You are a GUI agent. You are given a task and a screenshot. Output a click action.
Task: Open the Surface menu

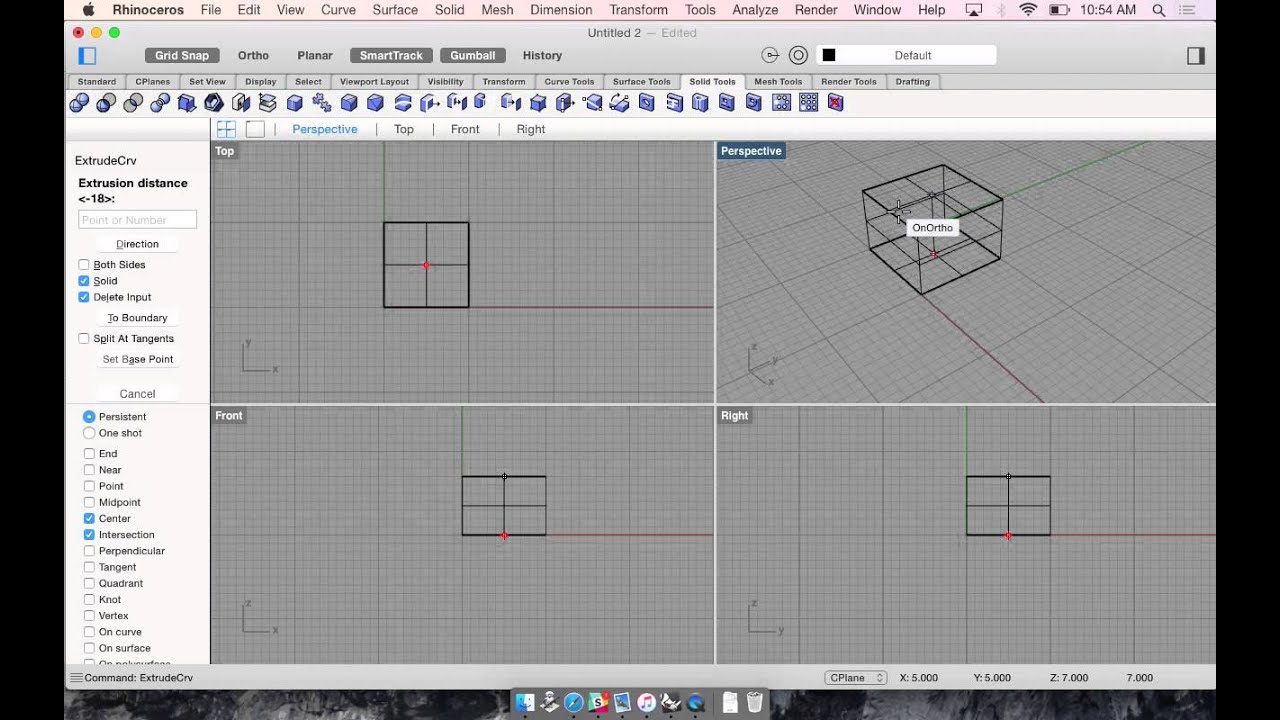(x=395, y=10)
